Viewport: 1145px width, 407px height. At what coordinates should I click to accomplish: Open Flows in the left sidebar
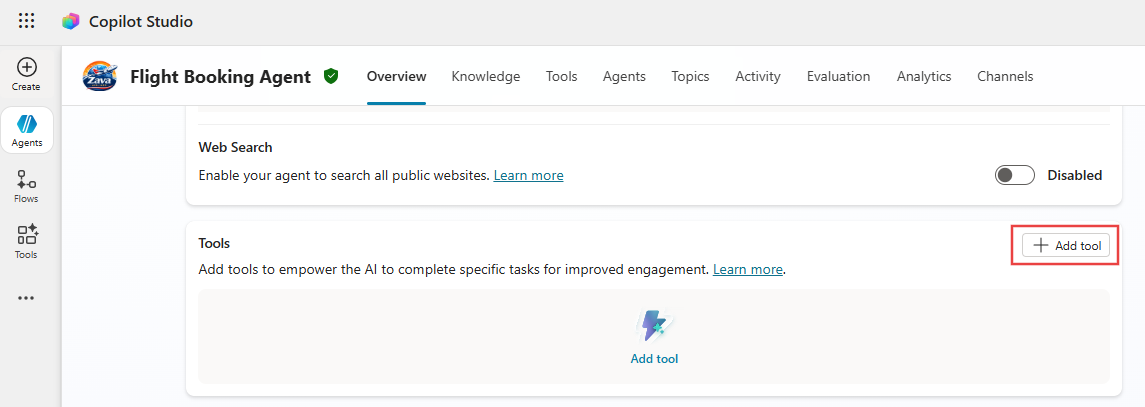[x=26, y=186]
